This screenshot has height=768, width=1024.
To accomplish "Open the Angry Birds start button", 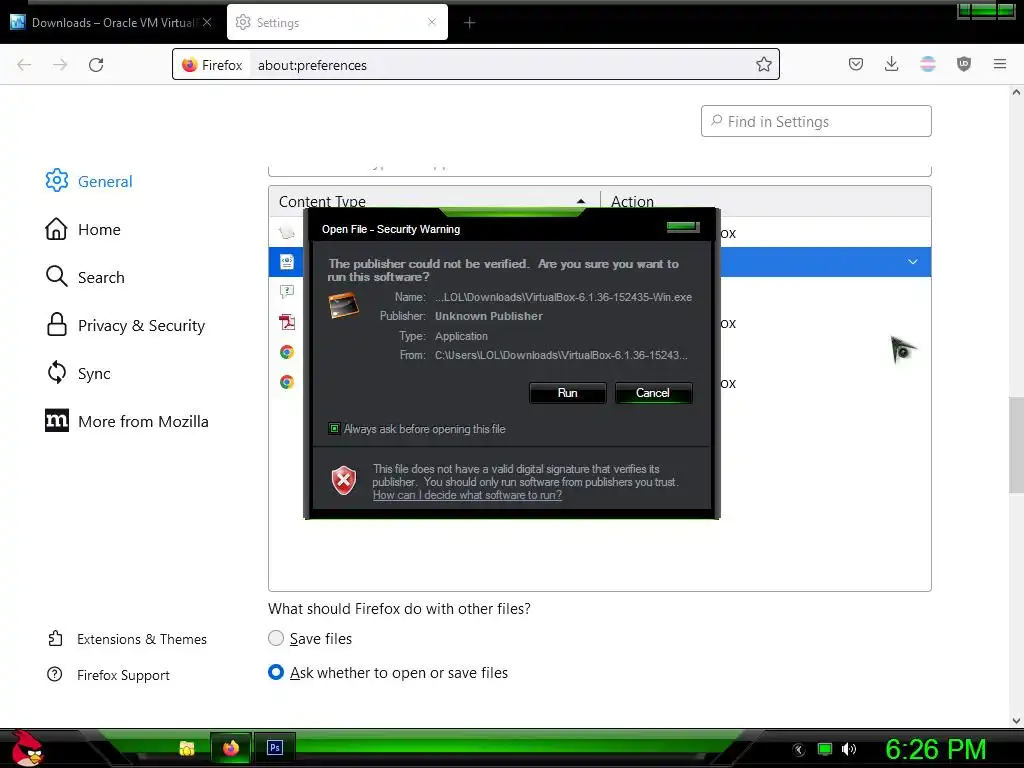I will [26, 748].
